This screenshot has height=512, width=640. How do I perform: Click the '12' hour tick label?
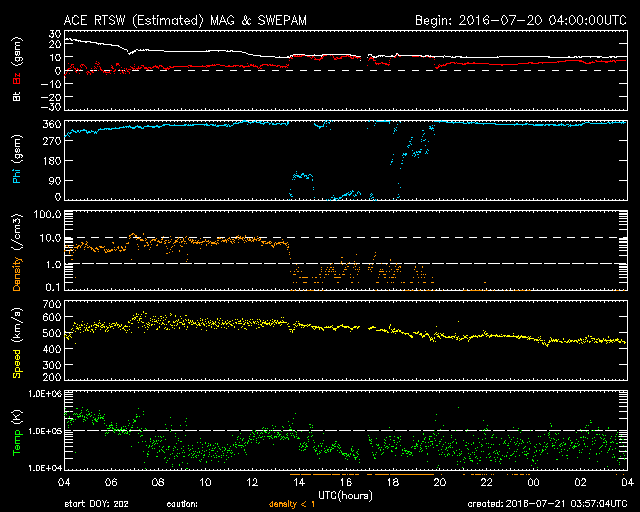click(x=252, y=482)
